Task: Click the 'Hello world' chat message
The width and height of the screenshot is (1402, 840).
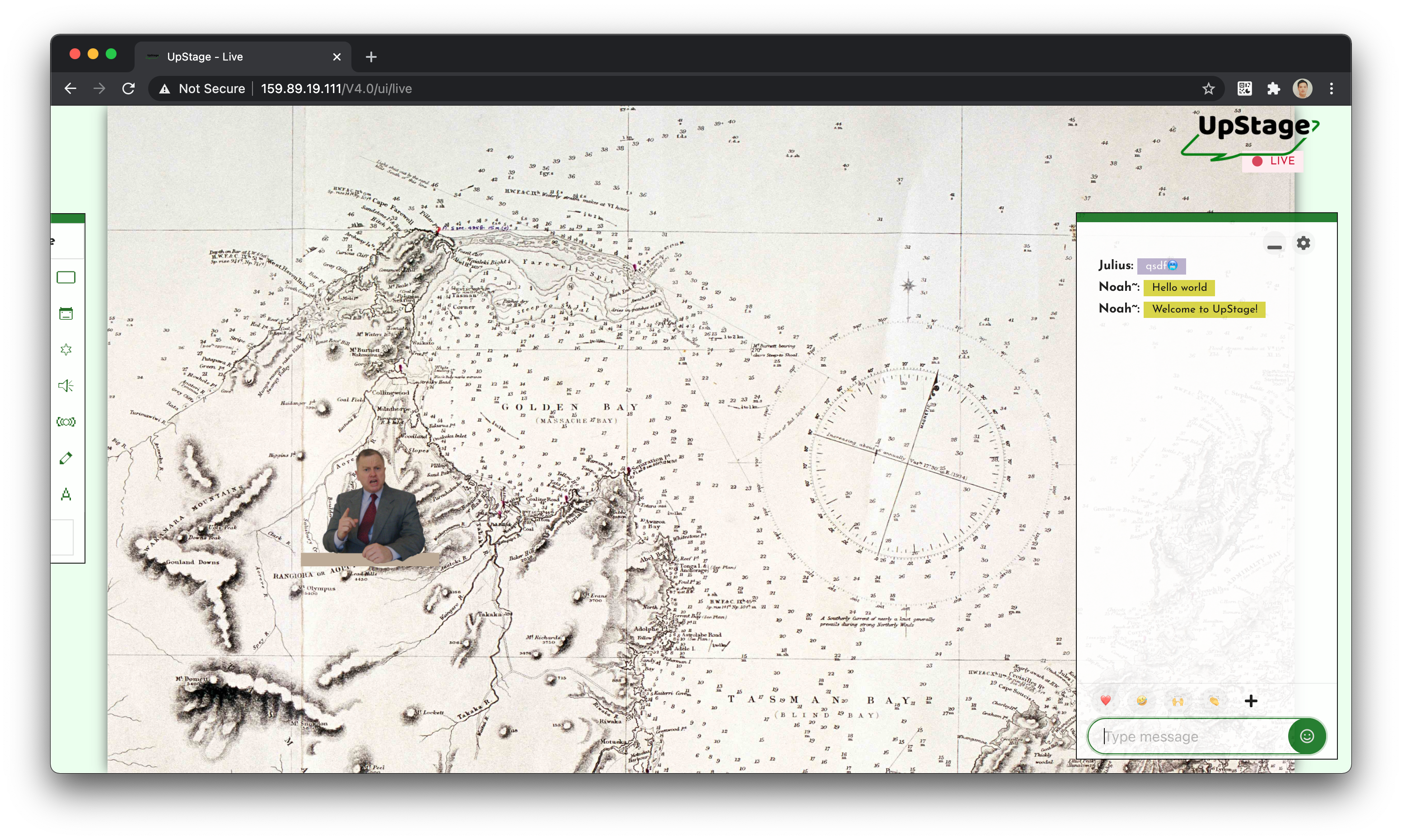Action: pos(1179,288)
